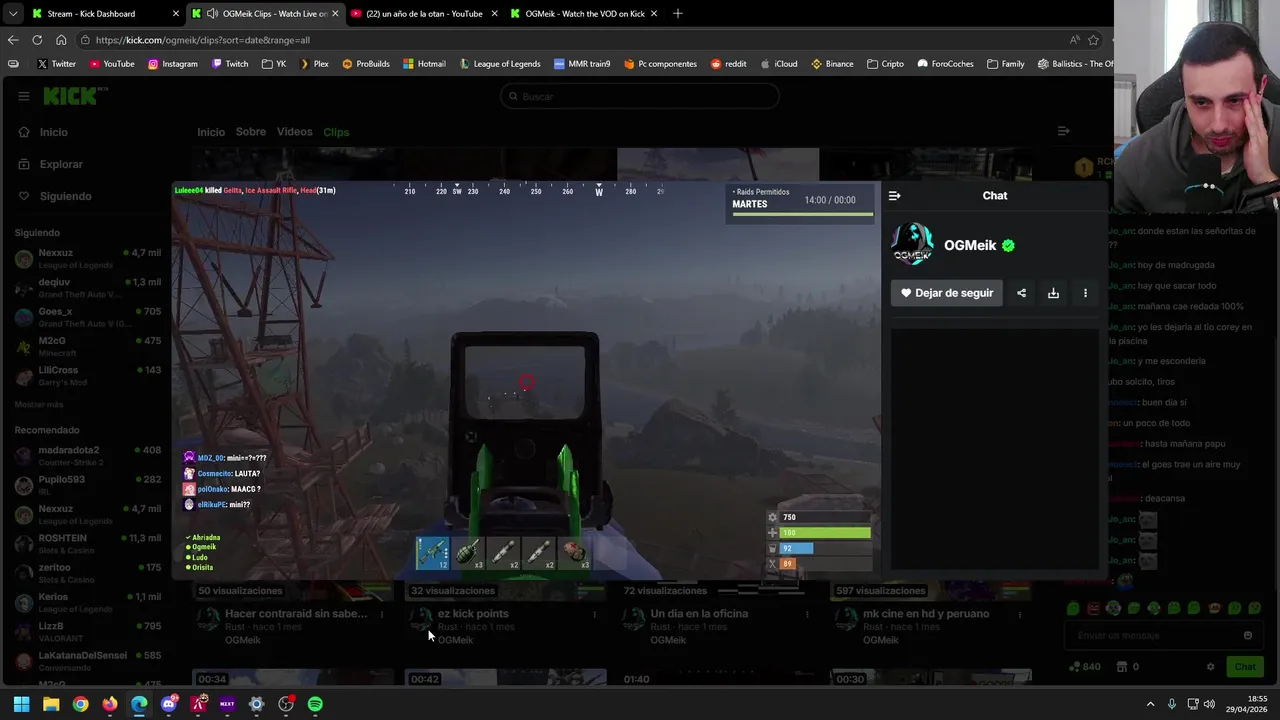Mute the OGMeik Clips tab speaker icon
1280x720 pixels.
[x=212, y=14]
